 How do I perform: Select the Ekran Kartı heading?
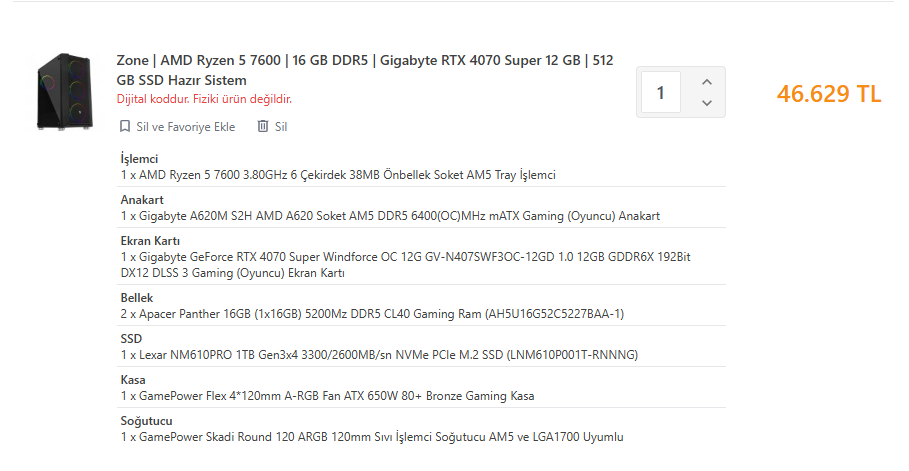tap(150, 241)
